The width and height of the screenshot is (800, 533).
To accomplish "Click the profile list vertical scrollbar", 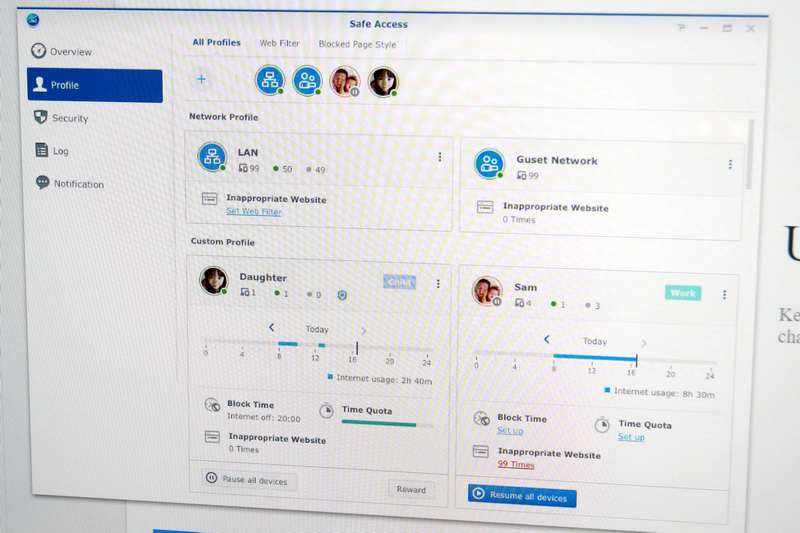I will pos(749,154).
